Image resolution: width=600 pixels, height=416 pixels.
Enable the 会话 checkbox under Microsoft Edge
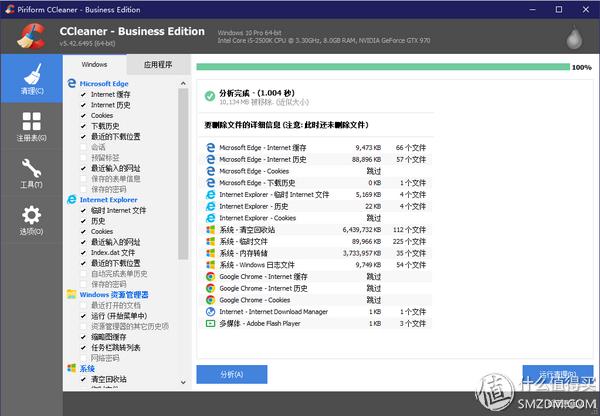83,147
